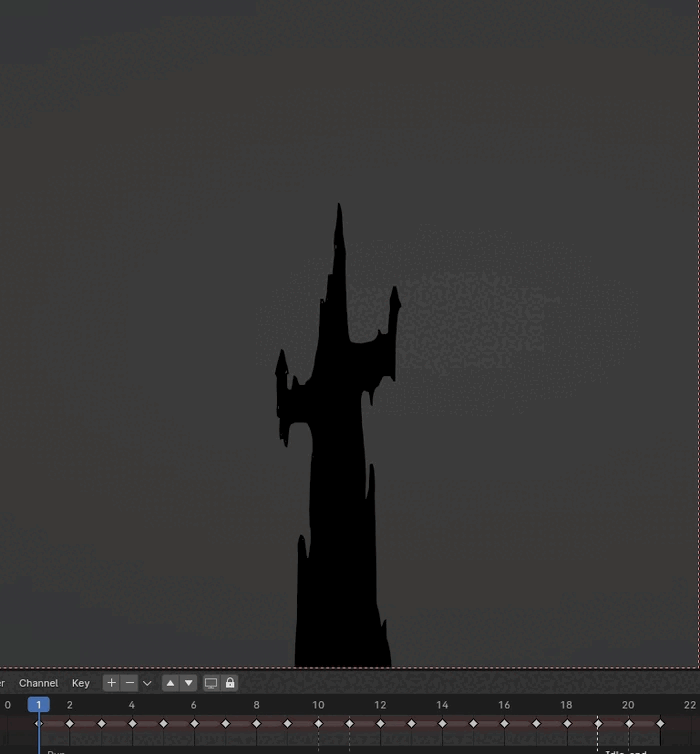The width and height of the screenshot is (700, 754).
Task: Toggle the monitor display icon in timeline header
Action: [x=211, y=683]
